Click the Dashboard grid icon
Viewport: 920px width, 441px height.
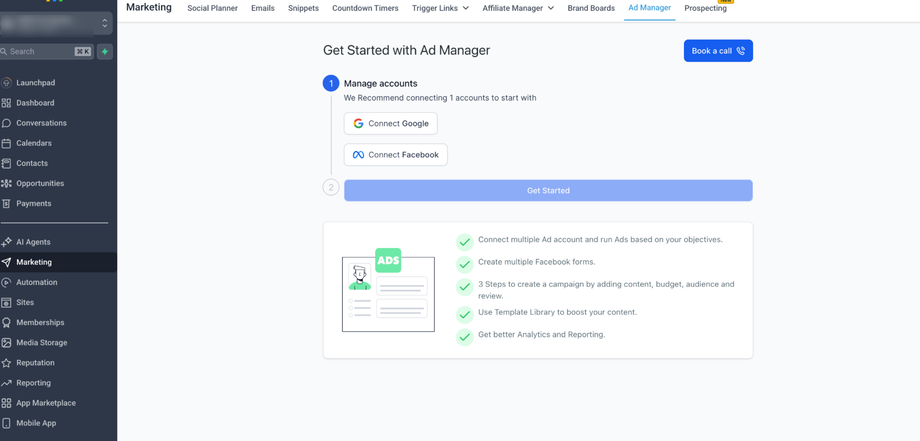[x=6, y=103]
